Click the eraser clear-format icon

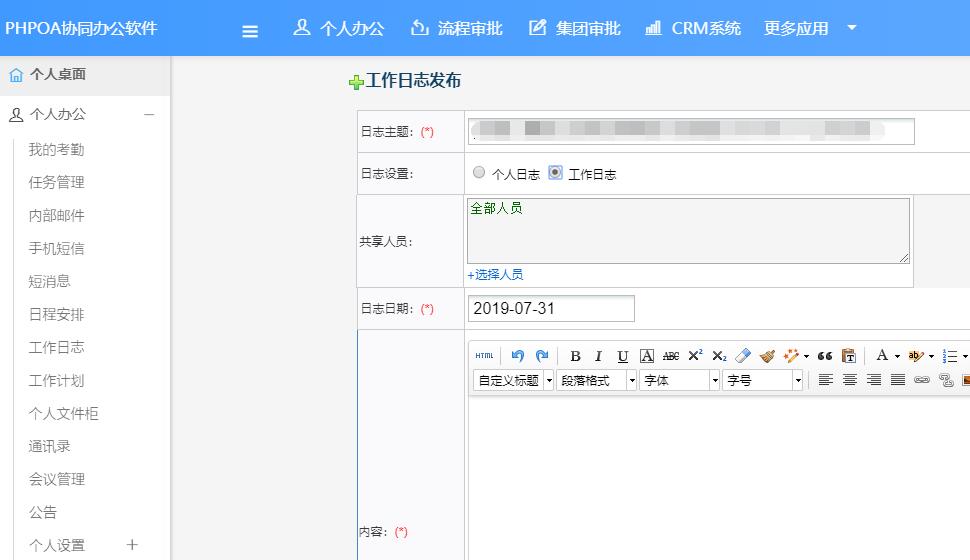point(743,356)
